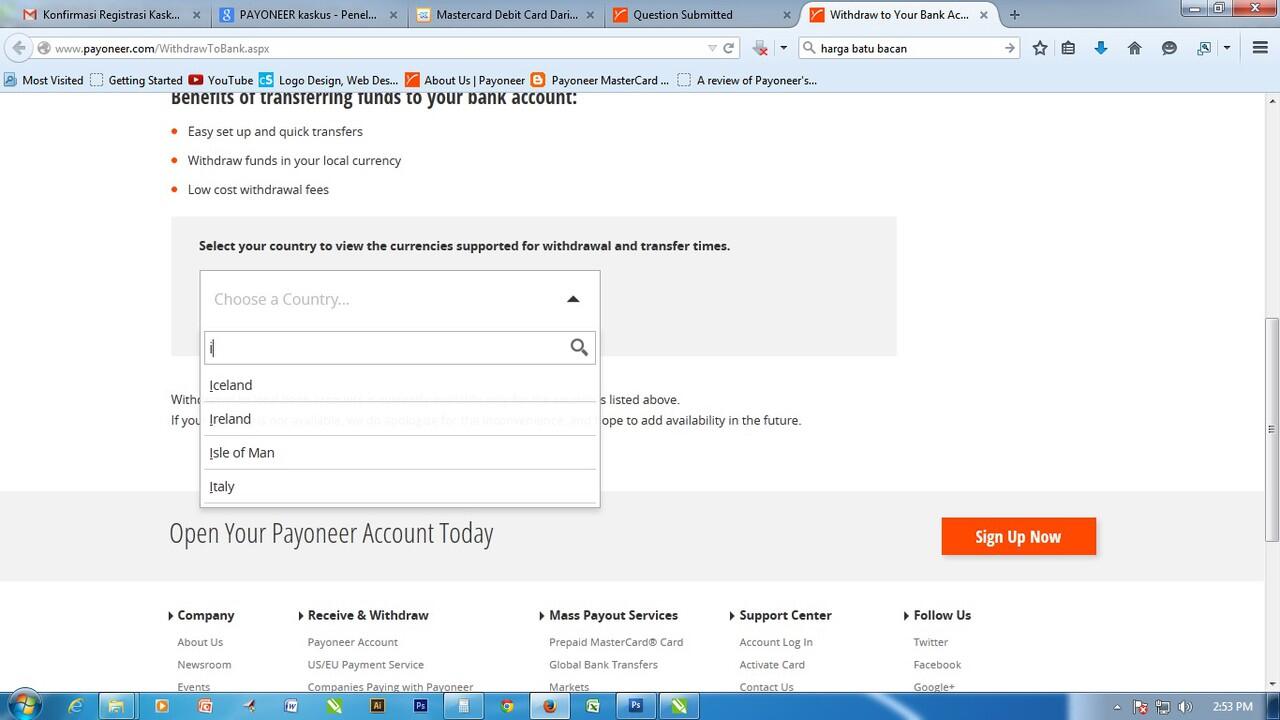Open YouTube bookmark in bookmarks bar

tap(221, 80)
